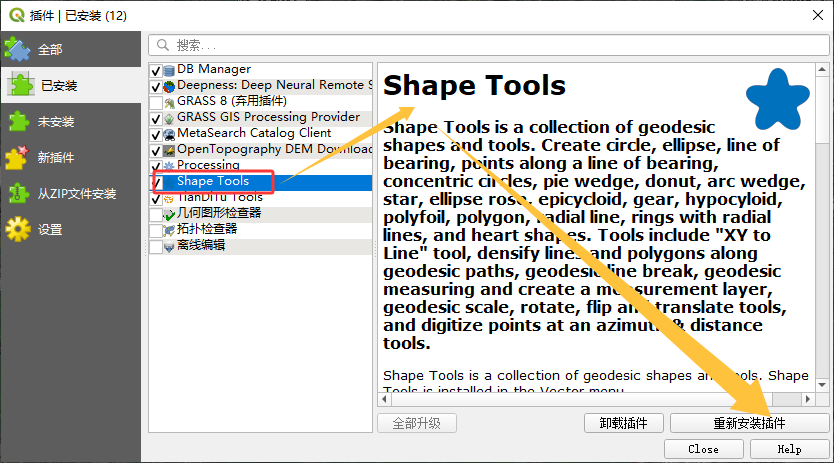834x463 pixels.
Task: Click the TianDiTu Tools icon
Action: click(x=169, y=199)
